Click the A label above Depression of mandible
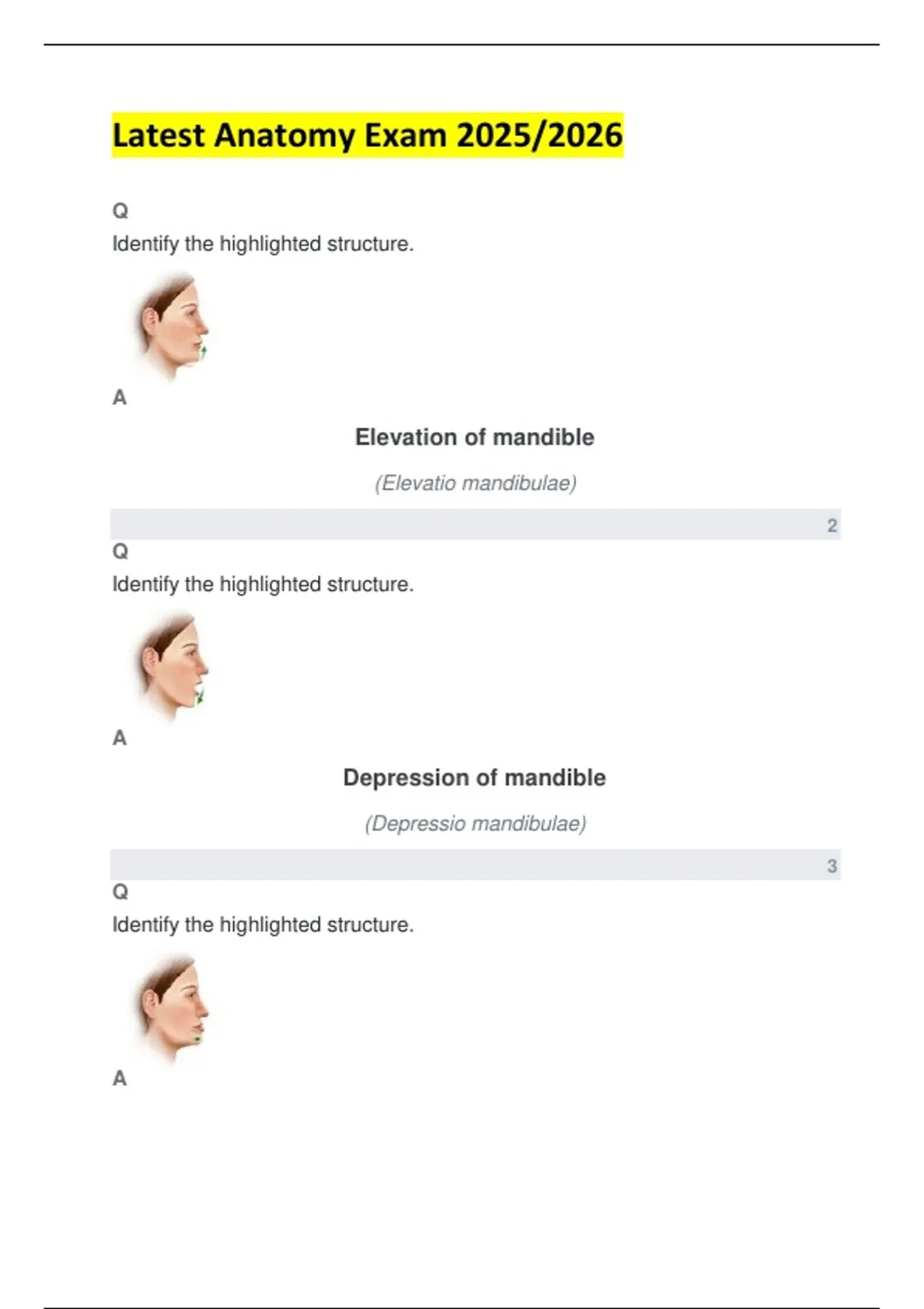The width and height of the screenshot is (924, 1309). point(119,738)
